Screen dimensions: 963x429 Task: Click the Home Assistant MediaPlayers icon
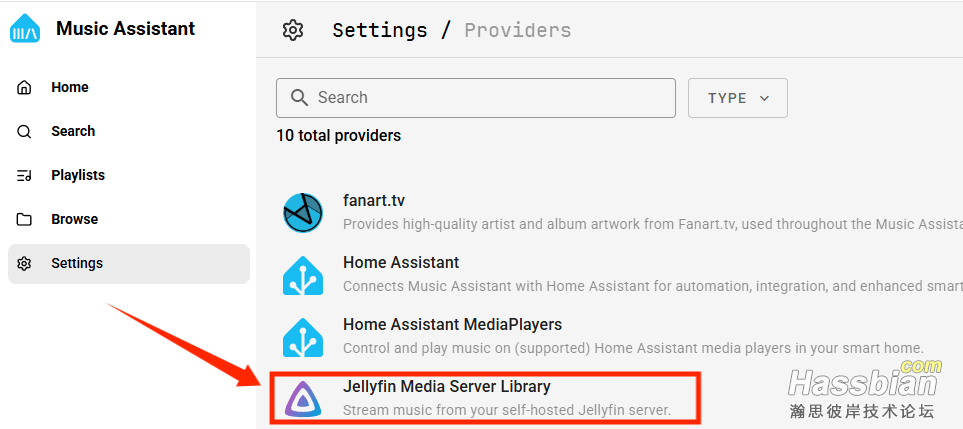(303, 337)
